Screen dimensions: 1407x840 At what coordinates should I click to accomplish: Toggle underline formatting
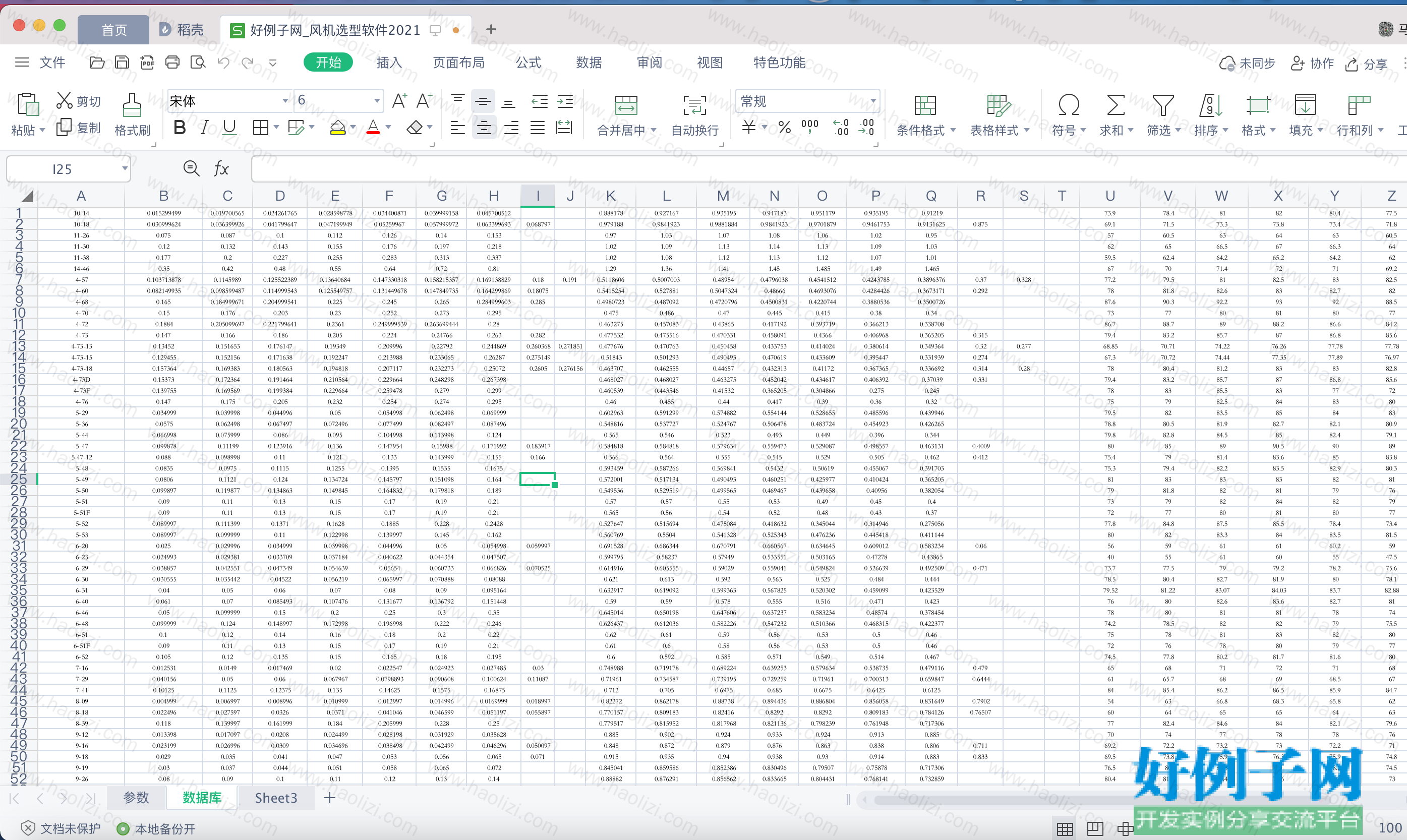(229, 128)
